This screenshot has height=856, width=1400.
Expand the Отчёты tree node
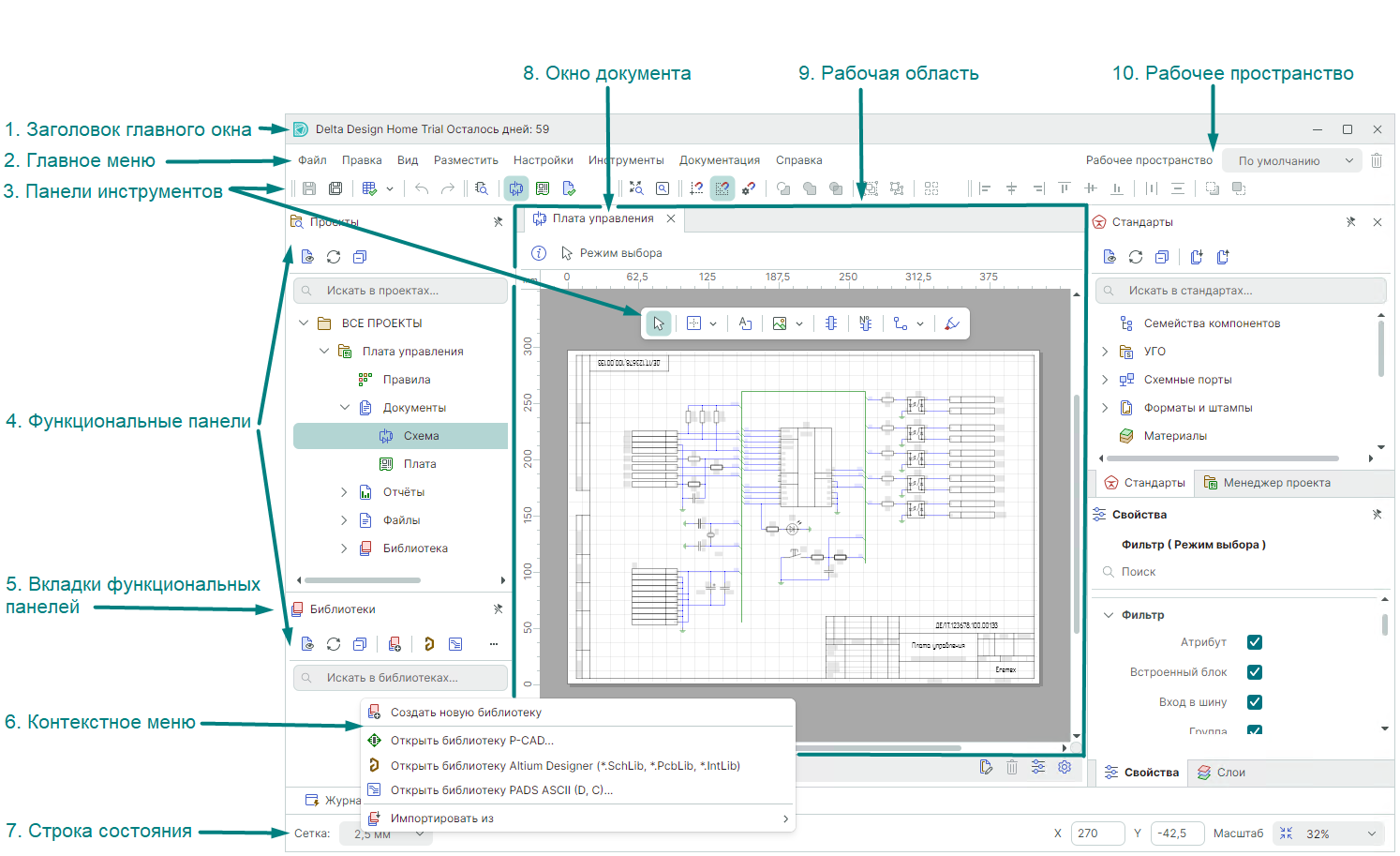pyautogui.click(x=344, y=492)
